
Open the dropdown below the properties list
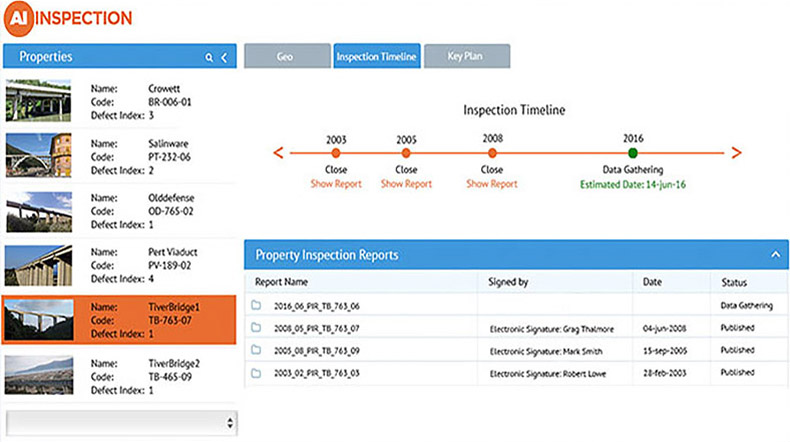[x=121, y=423]
